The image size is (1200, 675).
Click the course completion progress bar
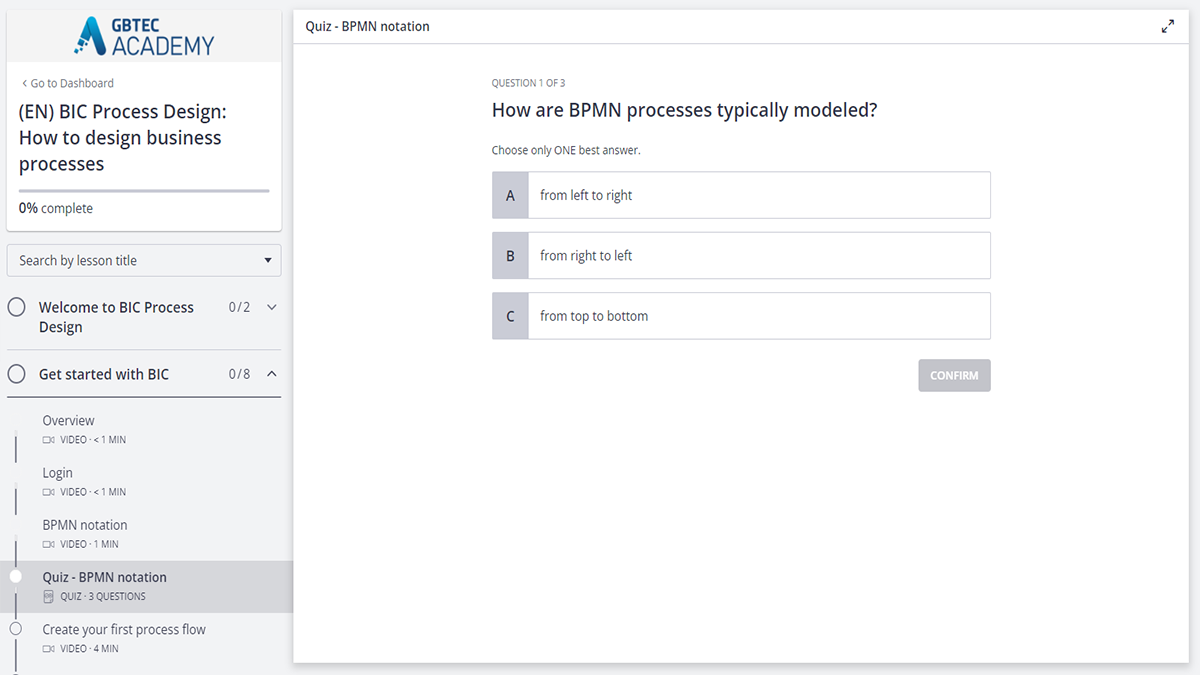144,190
